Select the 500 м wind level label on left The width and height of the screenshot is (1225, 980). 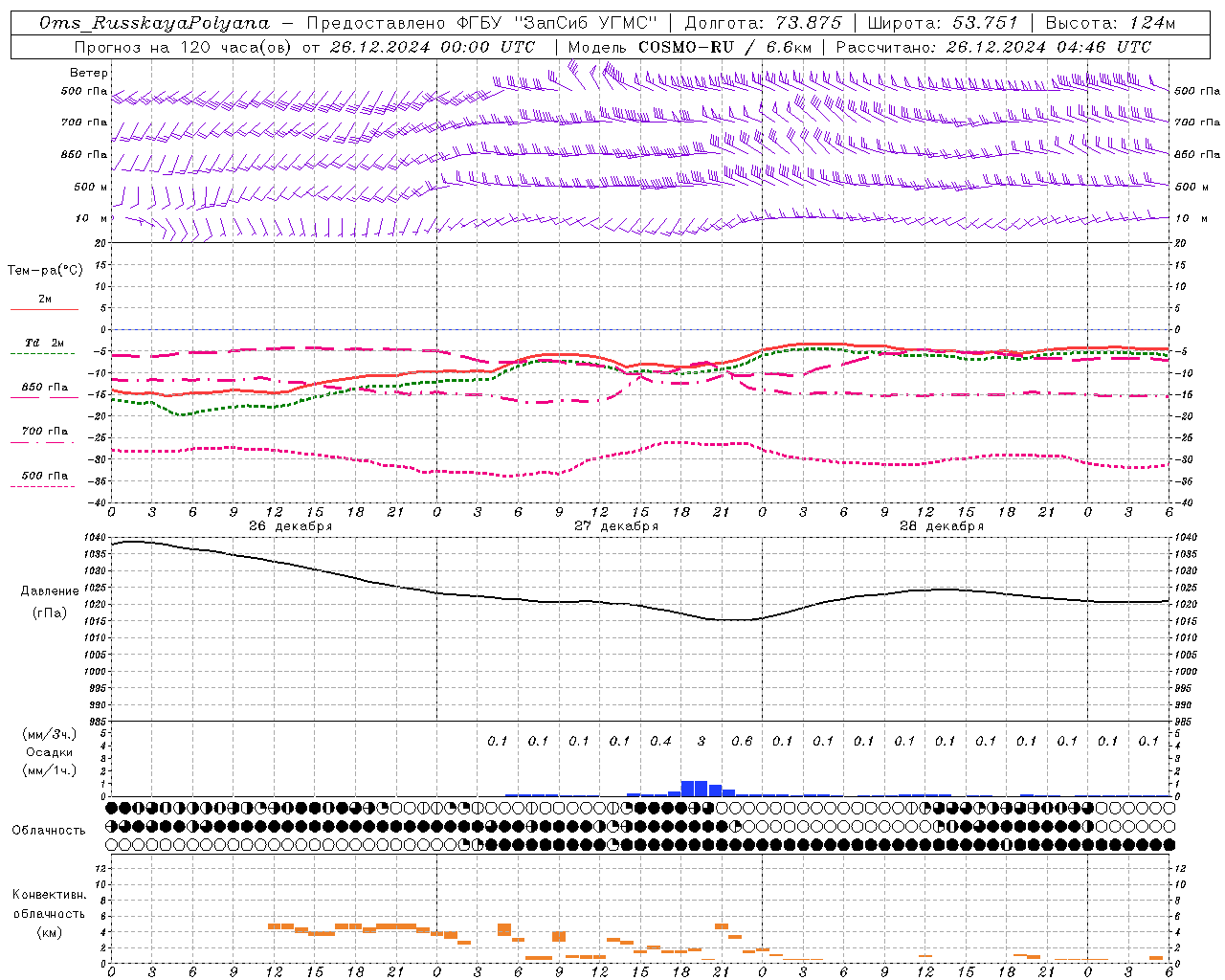point(91,187)
